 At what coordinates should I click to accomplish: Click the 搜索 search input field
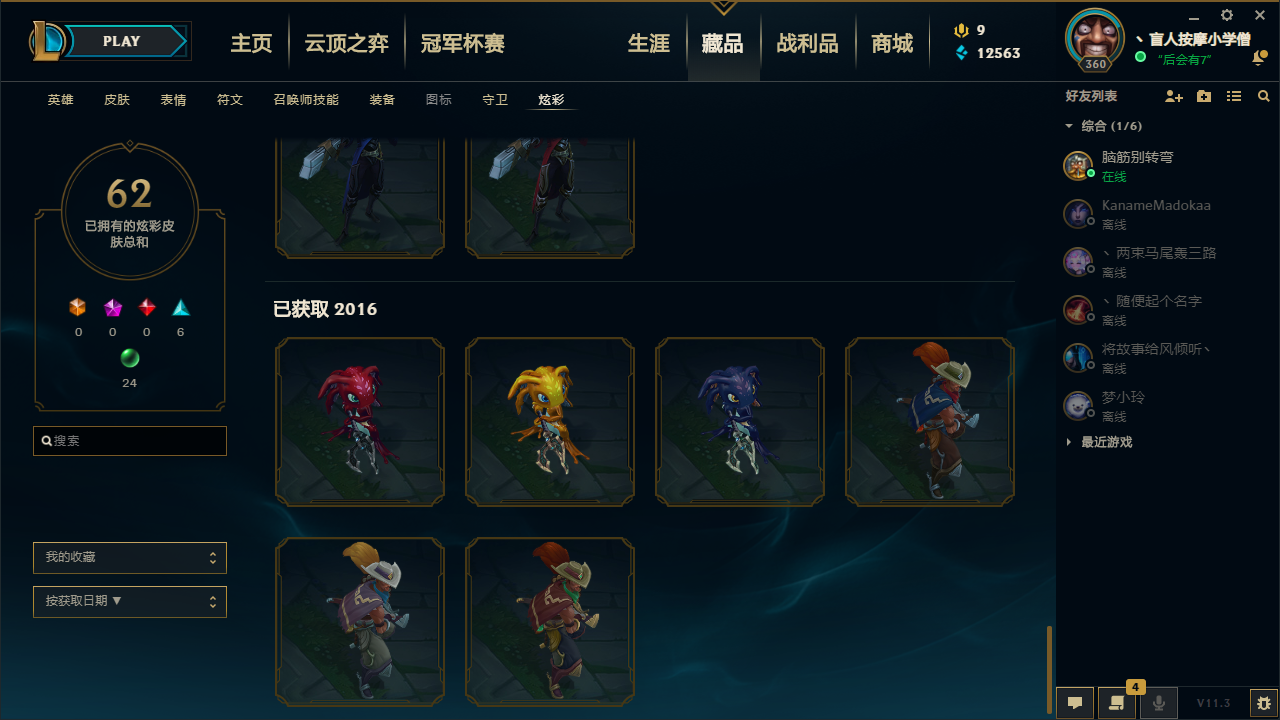(x=130, y=441)
